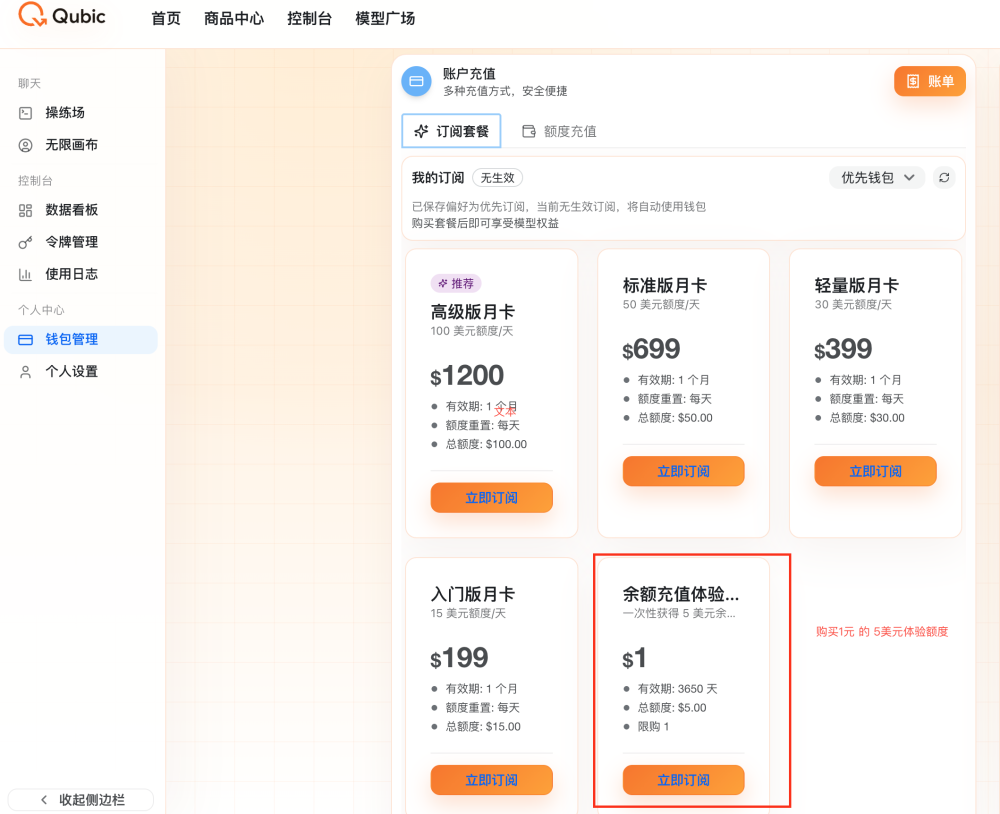Subscribe to 入门版月卡 with 立即订阅
Screen dimensions: 1000x814
(492, 780)
